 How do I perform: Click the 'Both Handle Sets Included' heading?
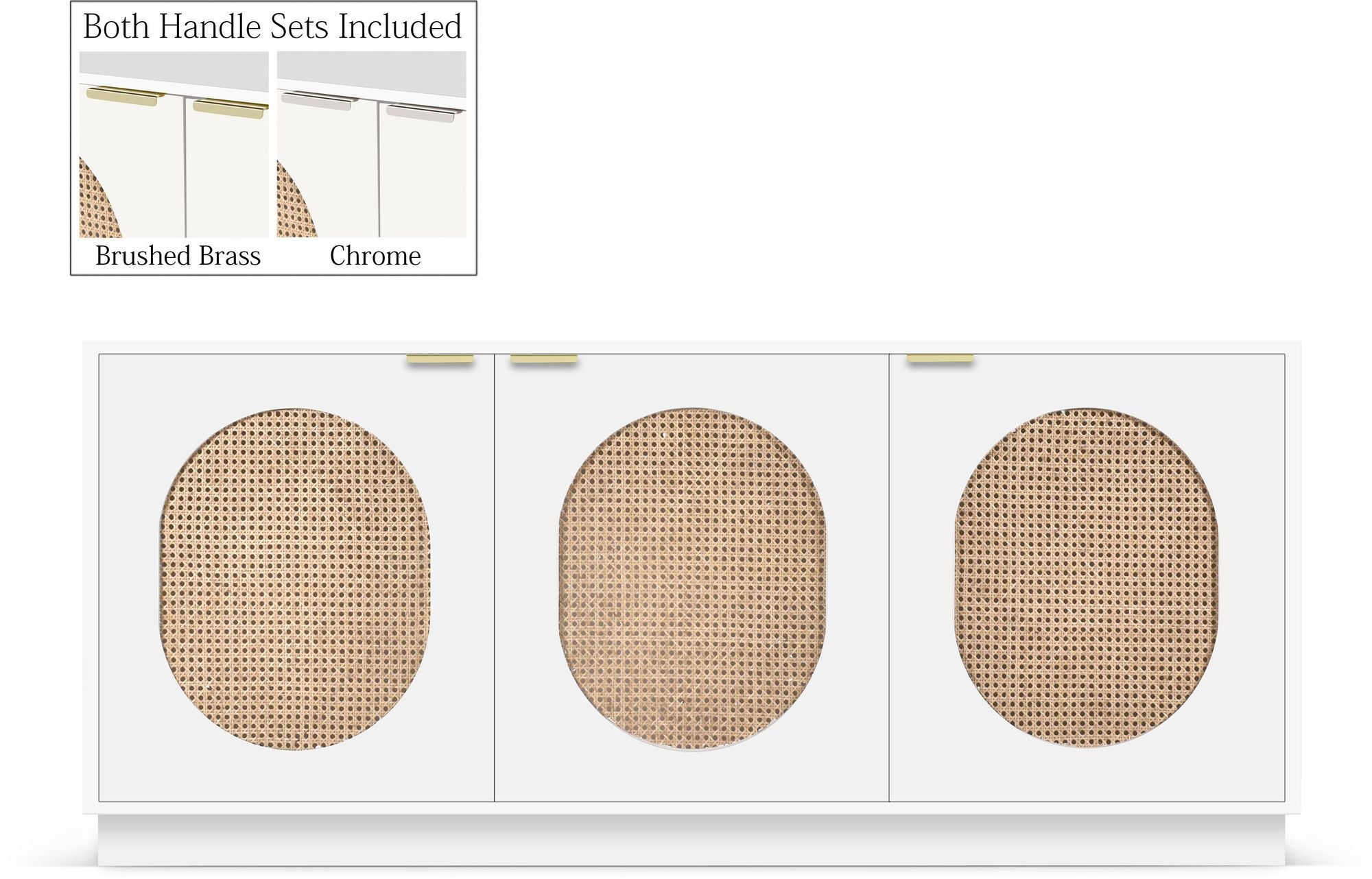tap(272, 27)
